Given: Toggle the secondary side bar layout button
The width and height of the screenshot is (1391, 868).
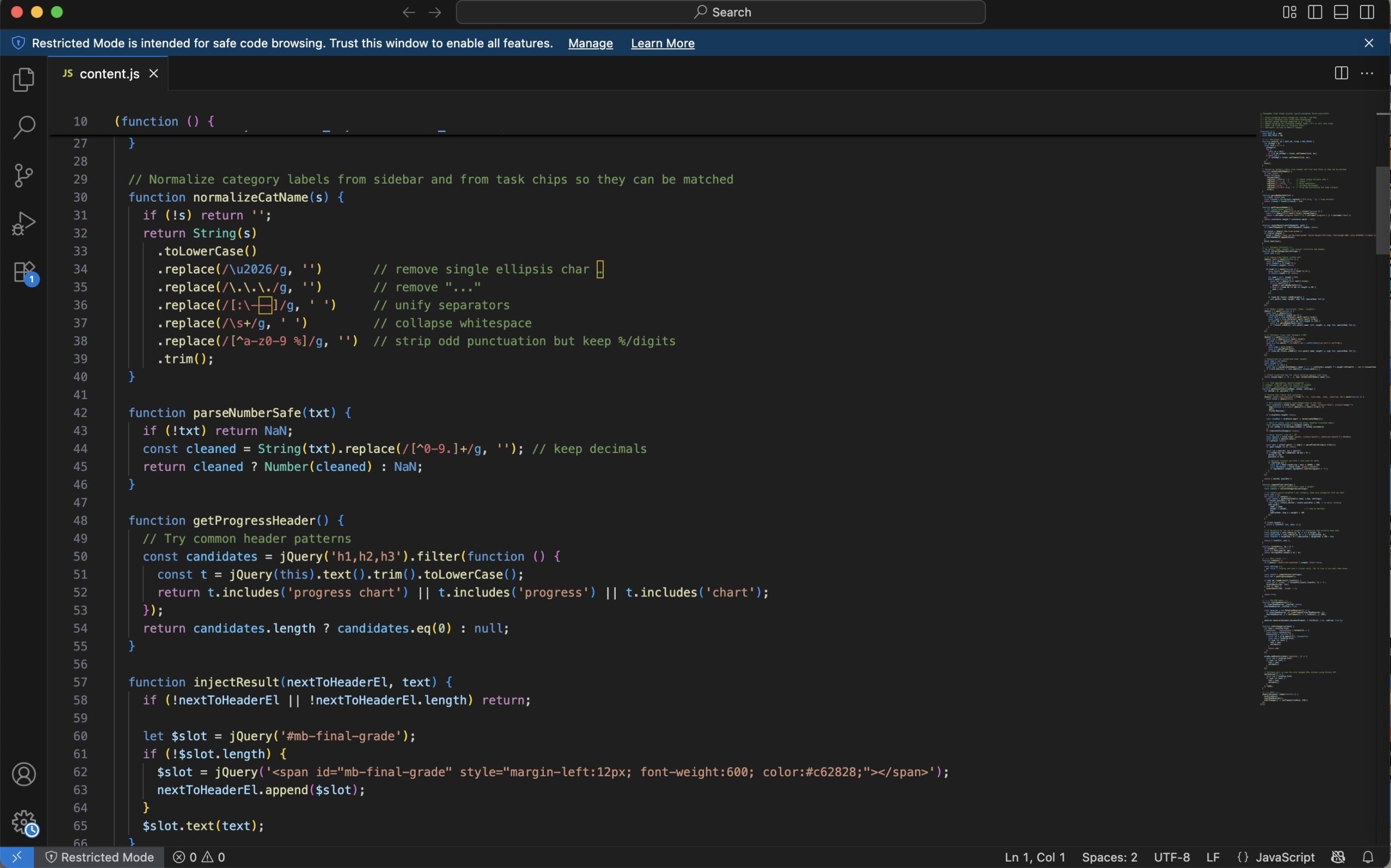Looking at the screenshot, I should tap(1367, 12).
